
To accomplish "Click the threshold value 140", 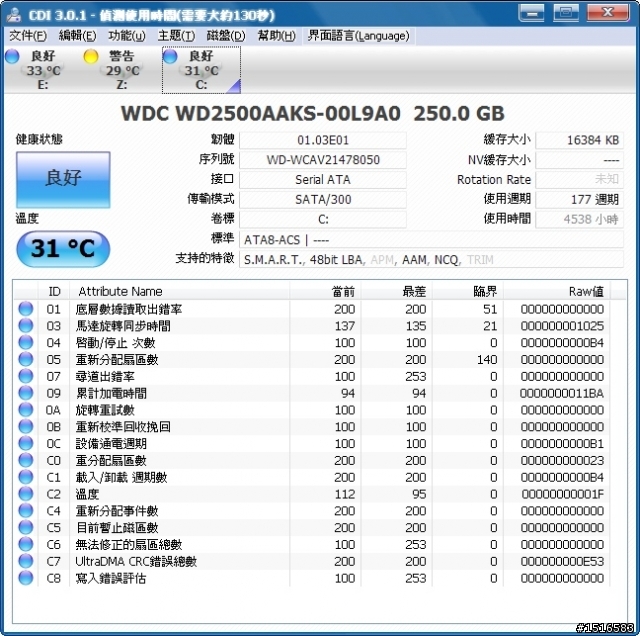I will [487, 360].
